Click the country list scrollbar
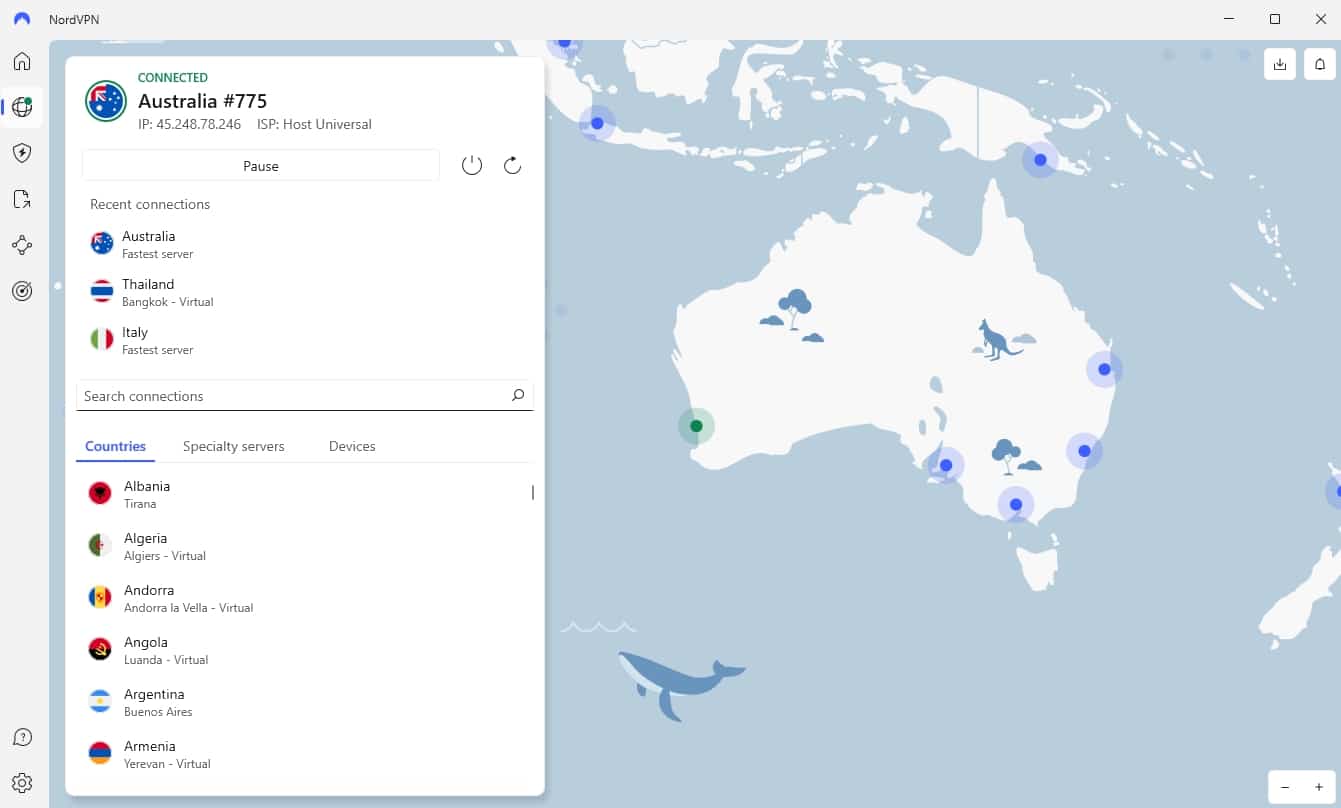This screenshot has width=1341, height=808. 532,492
